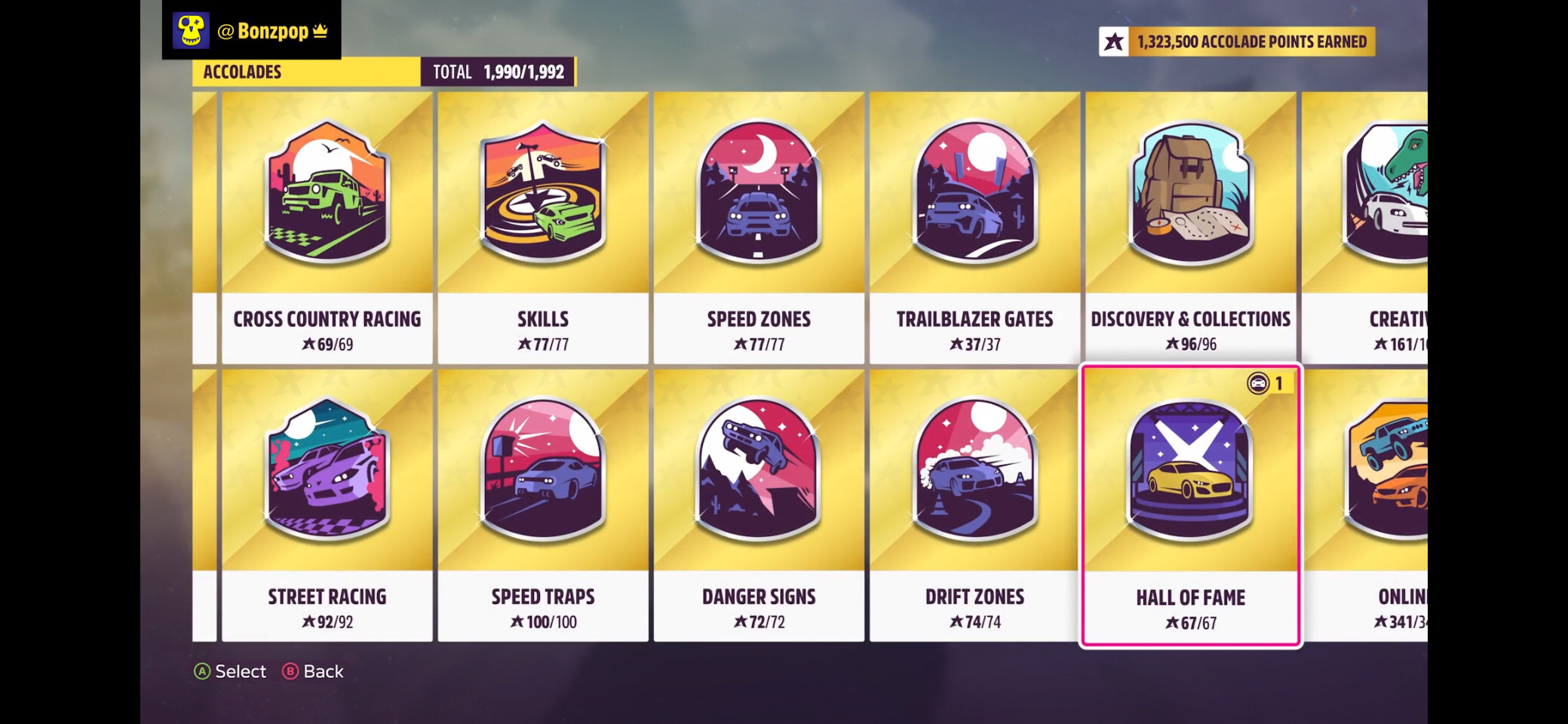The height and width of the screenshot is (724, 1568).
Task: Open the Creative dinosaur accolade tile
Action: point(1364,227)
